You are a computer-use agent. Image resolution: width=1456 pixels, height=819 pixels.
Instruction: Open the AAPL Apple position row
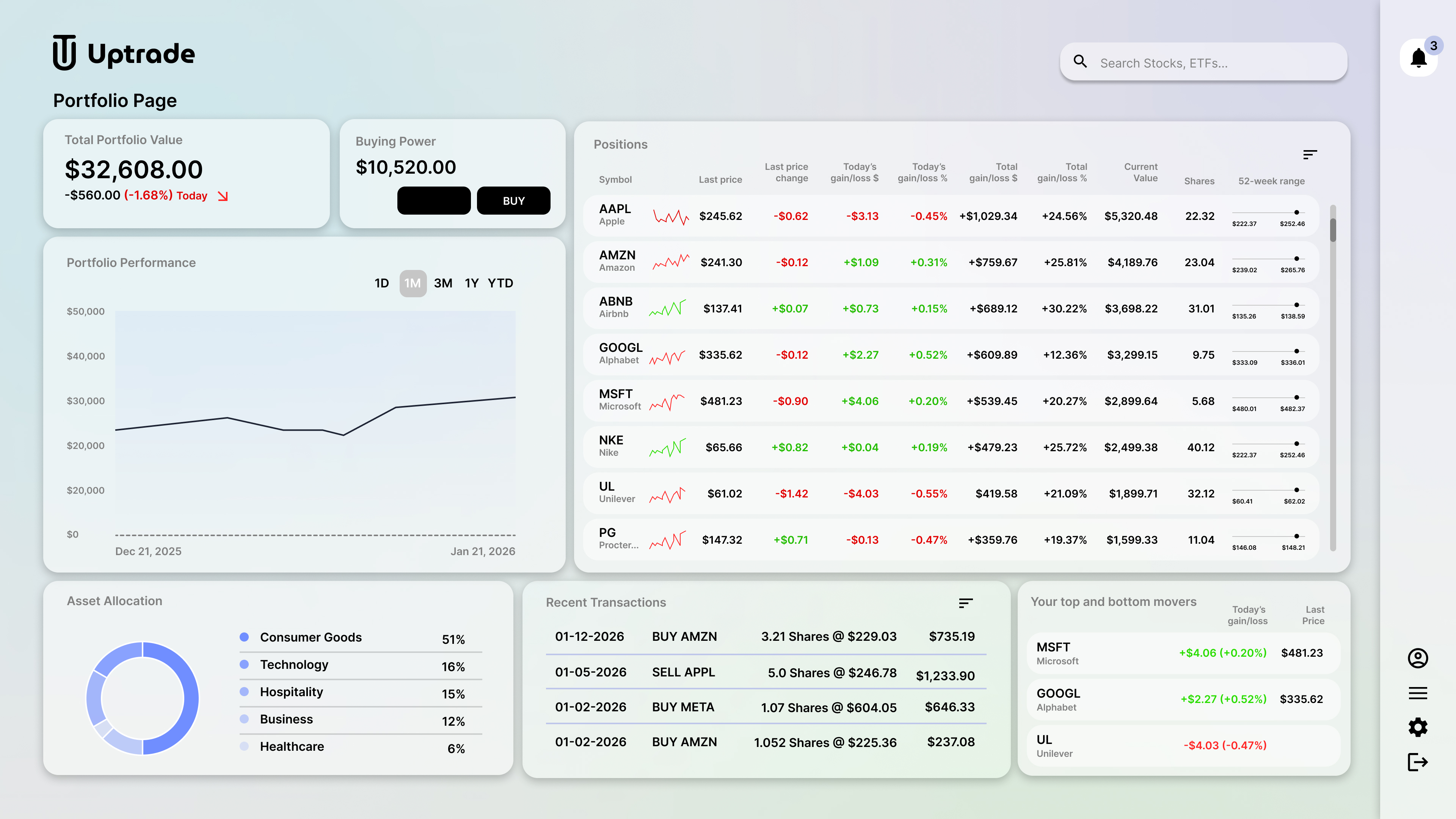(951, 216)
